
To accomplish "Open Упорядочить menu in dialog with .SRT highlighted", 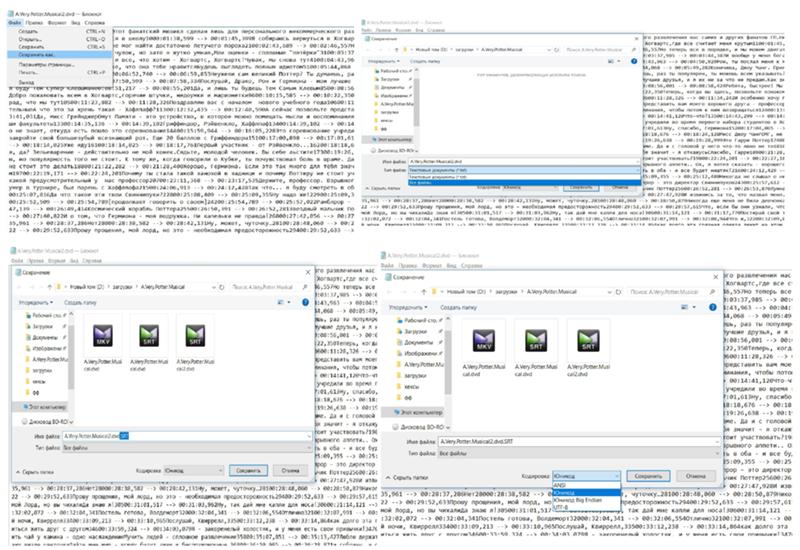I will (36, 303).
